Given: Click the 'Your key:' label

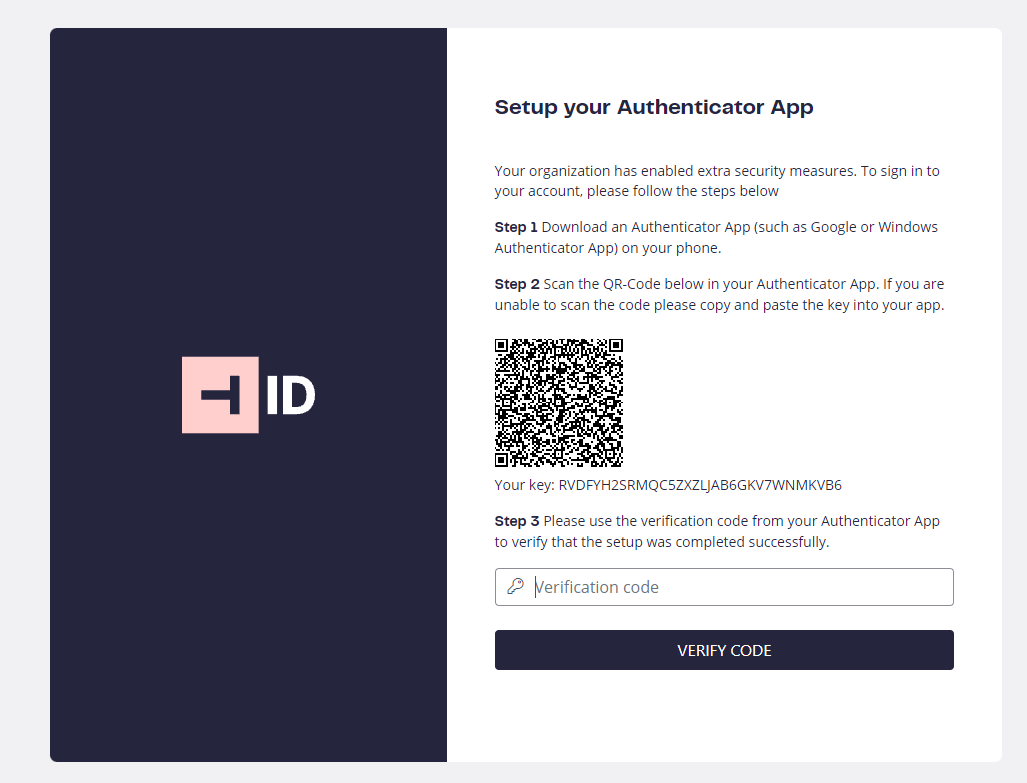Looking at the screenshot, I should pyautogui.click(x=525, y=486).
